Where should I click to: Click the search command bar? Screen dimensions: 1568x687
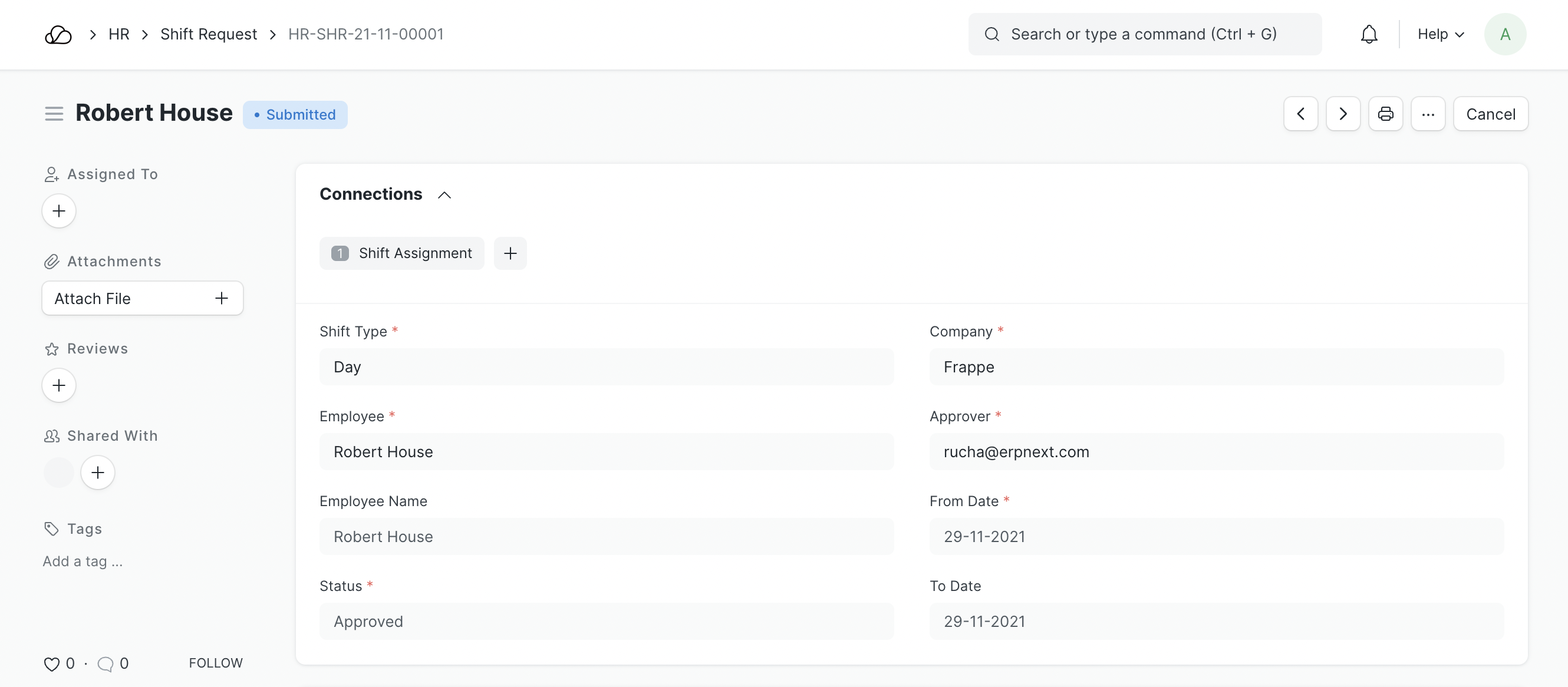[1144, 35]
